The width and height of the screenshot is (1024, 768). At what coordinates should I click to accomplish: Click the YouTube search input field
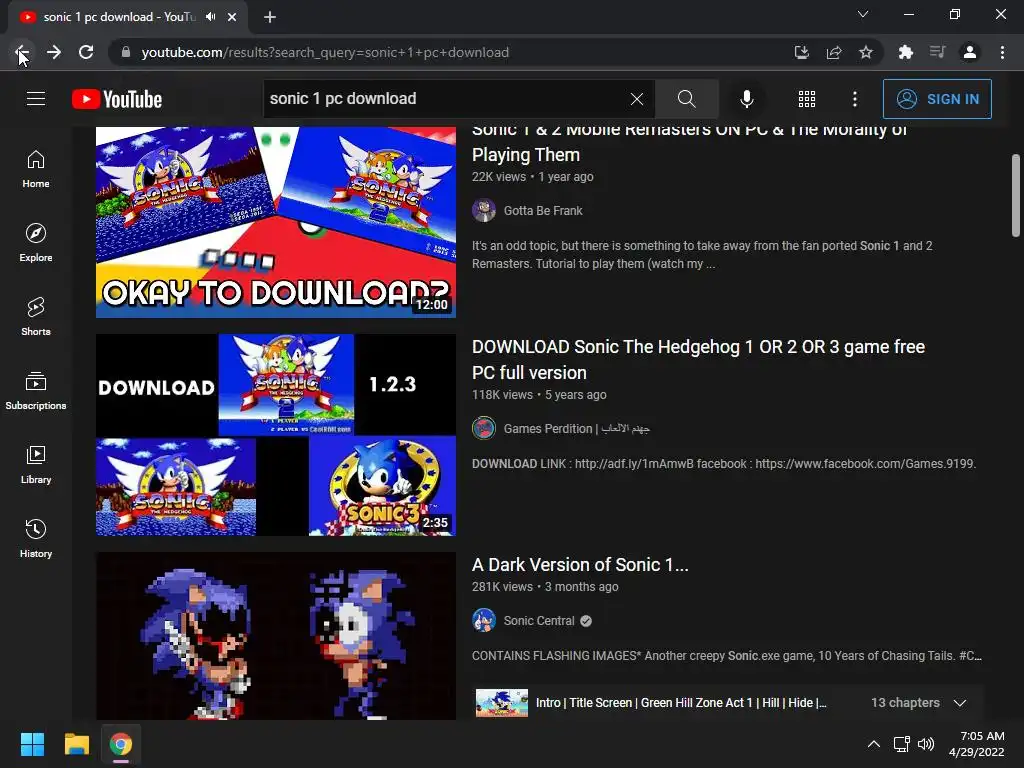click(447, 99)
